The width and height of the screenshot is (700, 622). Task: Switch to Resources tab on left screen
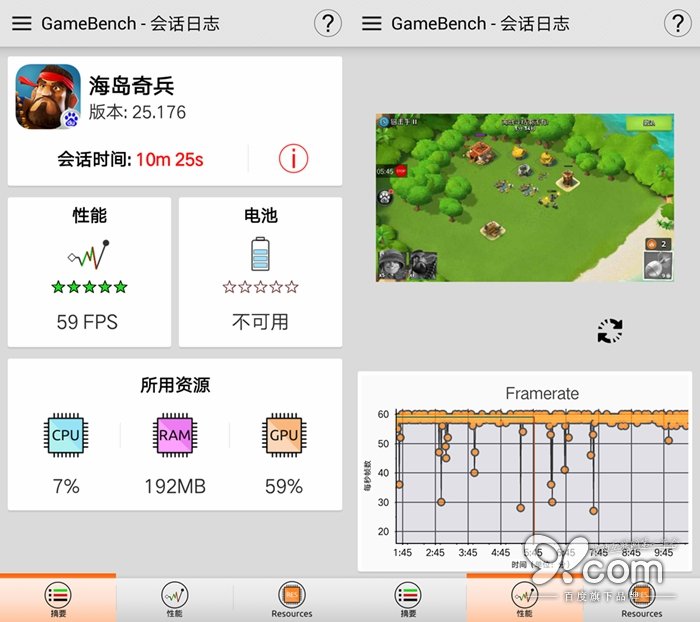tap(292, 598)
